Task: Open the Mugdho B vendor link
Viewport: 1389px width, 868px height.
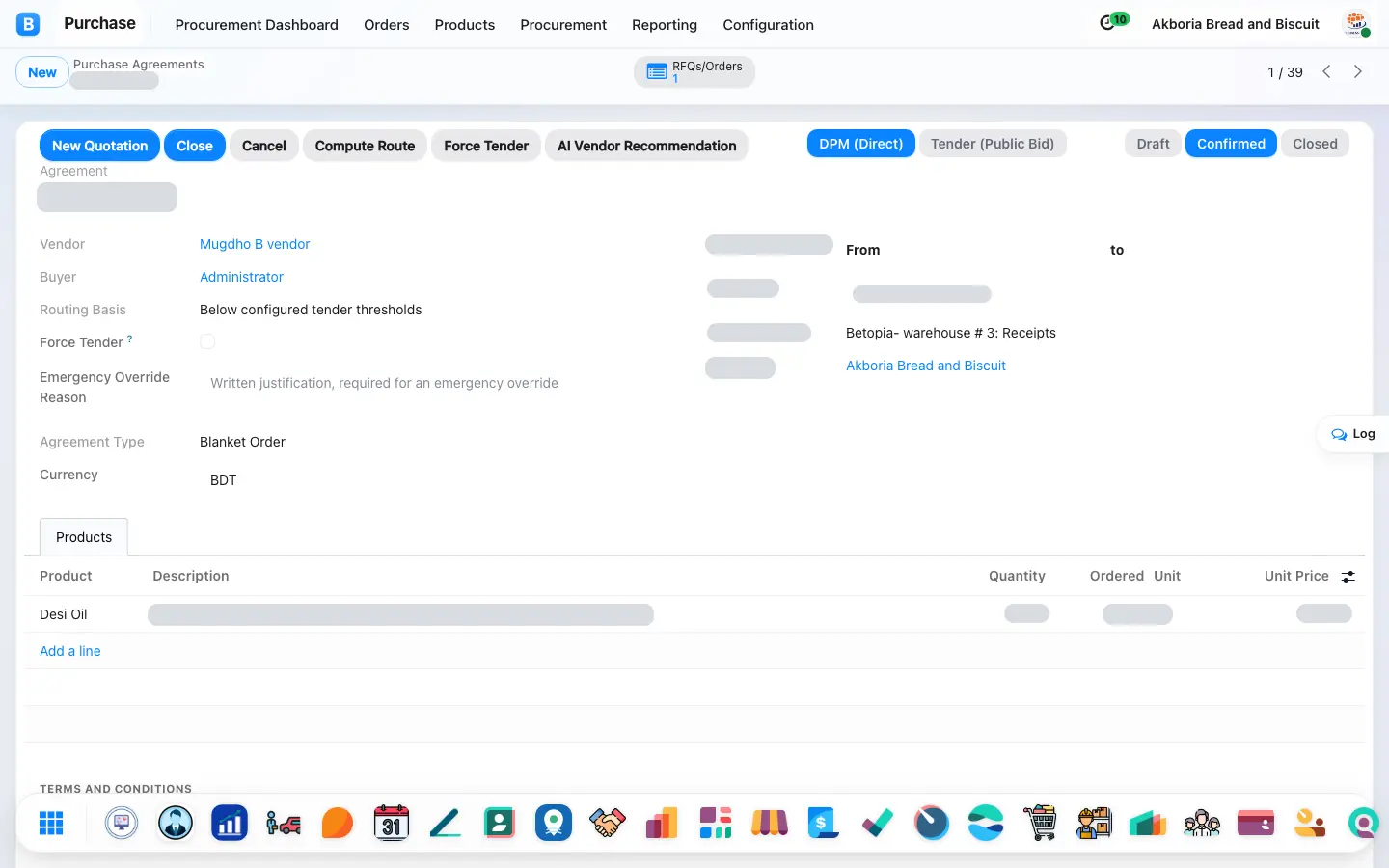Action: click(x=255, y=244)
